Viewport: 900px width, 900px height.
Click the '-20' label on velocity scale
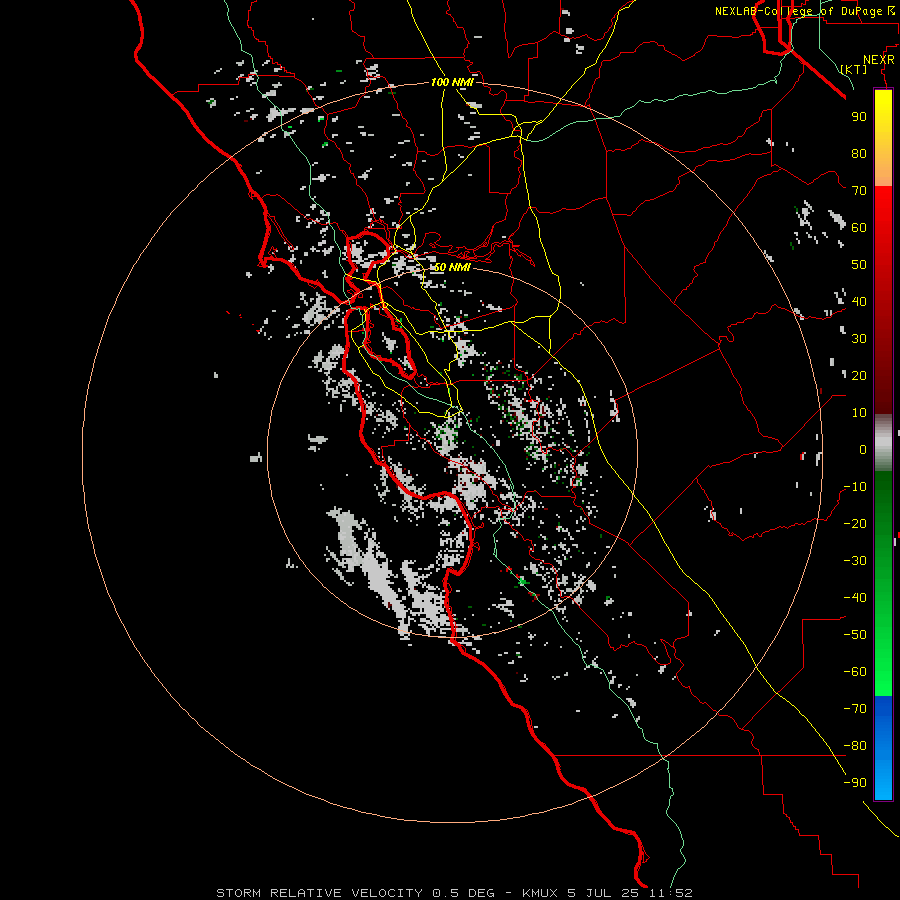pyautogui.click(x=855, y=524)
